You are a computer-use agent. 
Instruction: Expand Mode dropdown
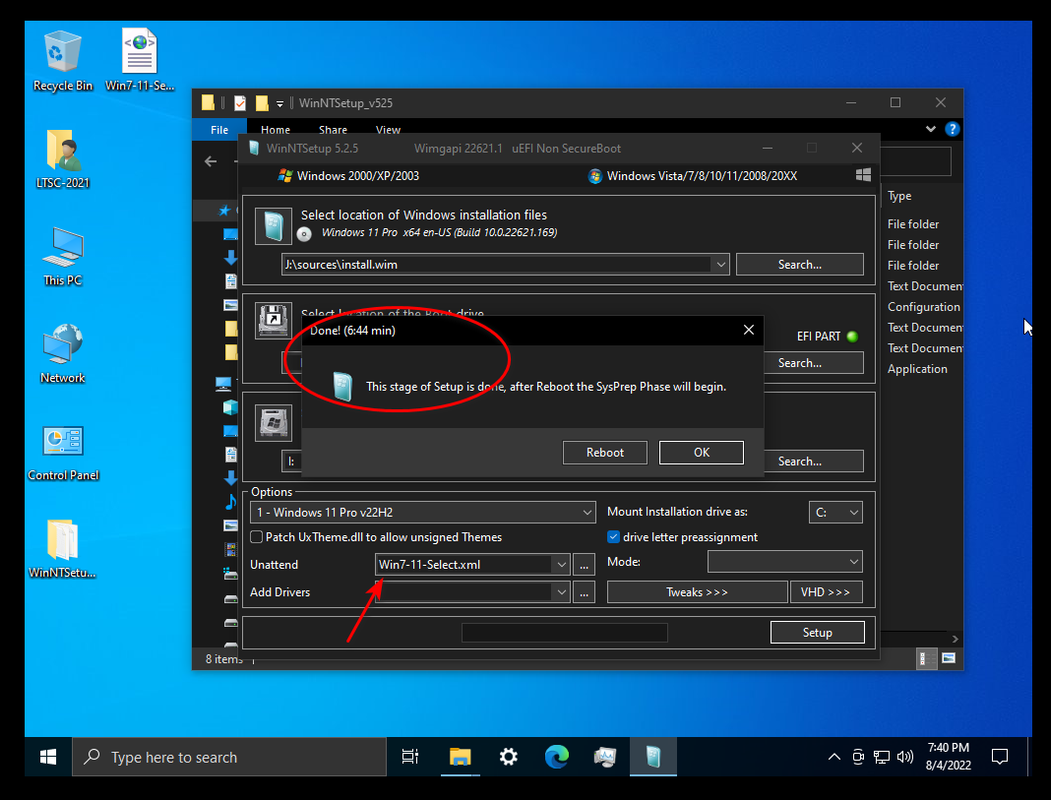(853, 561)
